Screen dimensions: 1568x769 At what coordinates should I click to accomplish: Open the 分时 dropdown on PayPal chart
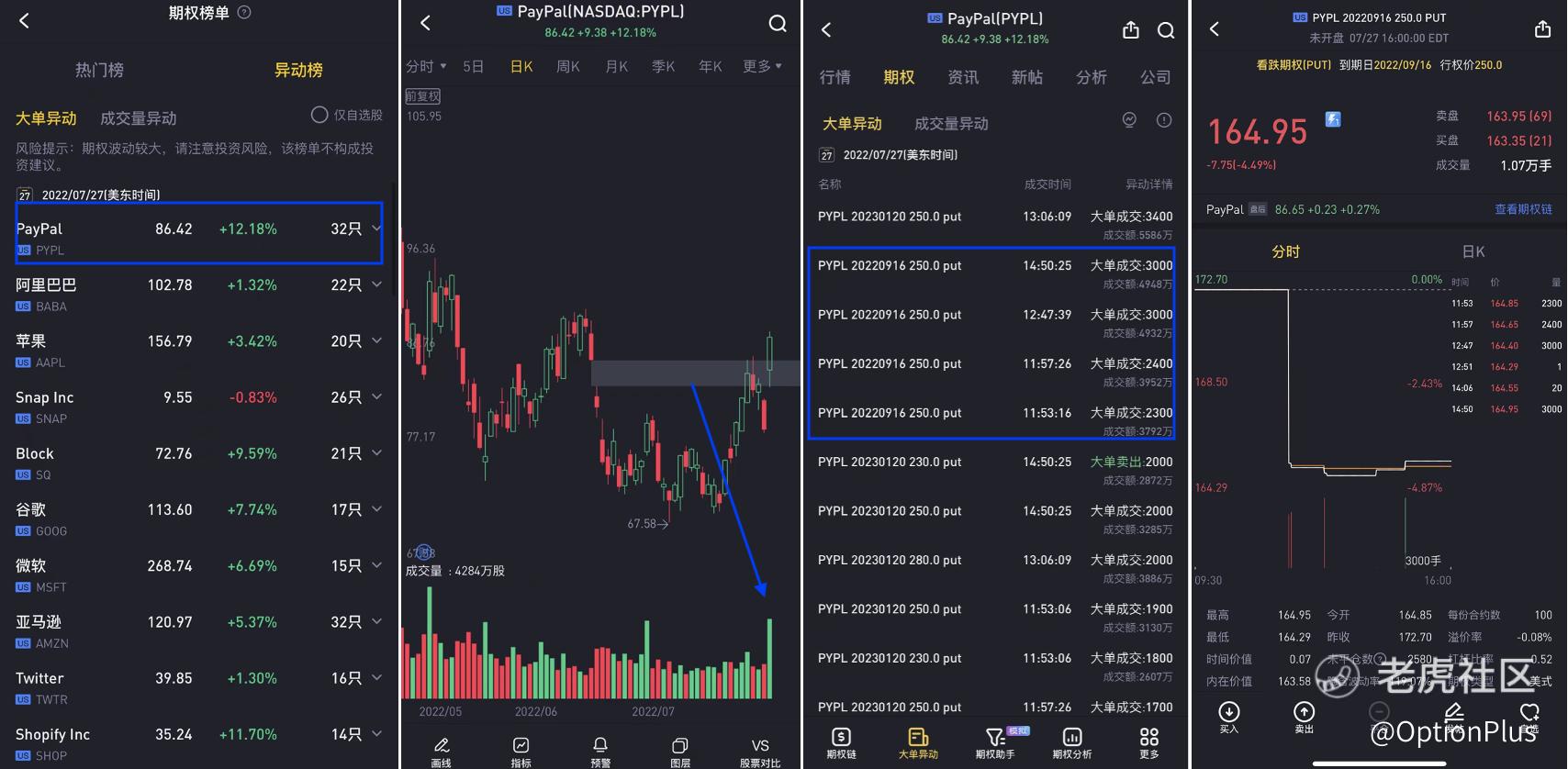tap(426, 66)
